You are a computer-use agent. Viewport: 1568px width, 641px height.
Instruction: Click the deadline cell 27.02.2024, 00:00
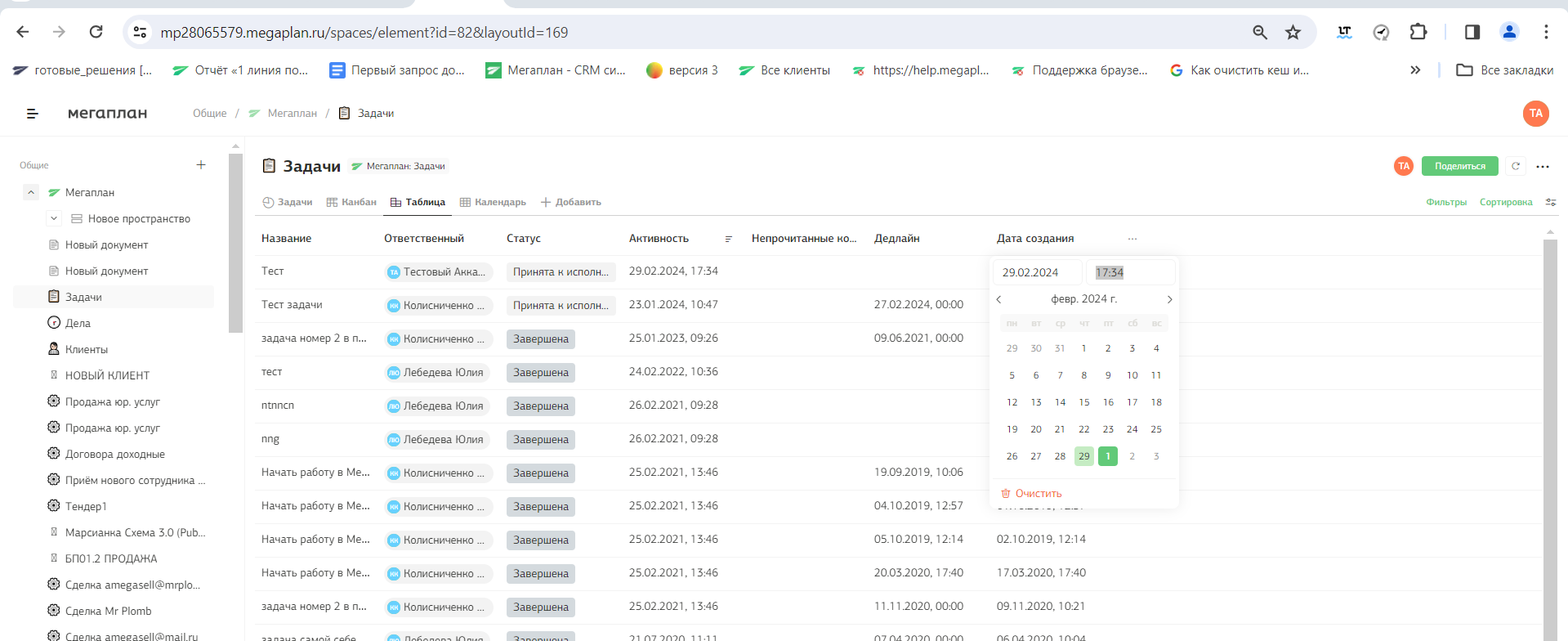pos(918,305)
